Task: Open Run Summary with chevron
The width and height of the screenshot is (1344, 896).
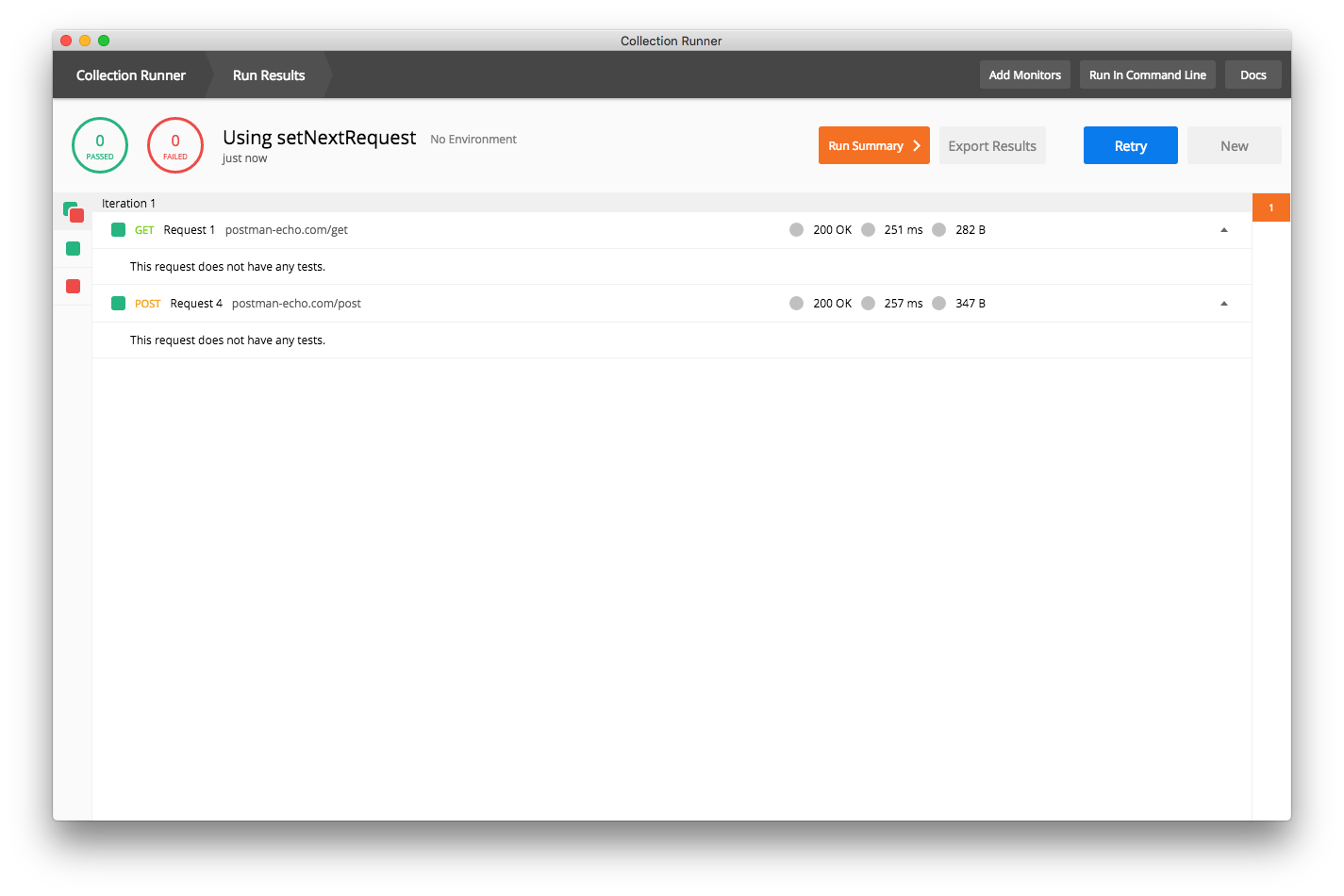Action: pyautogui.click(x=873, y=145)
